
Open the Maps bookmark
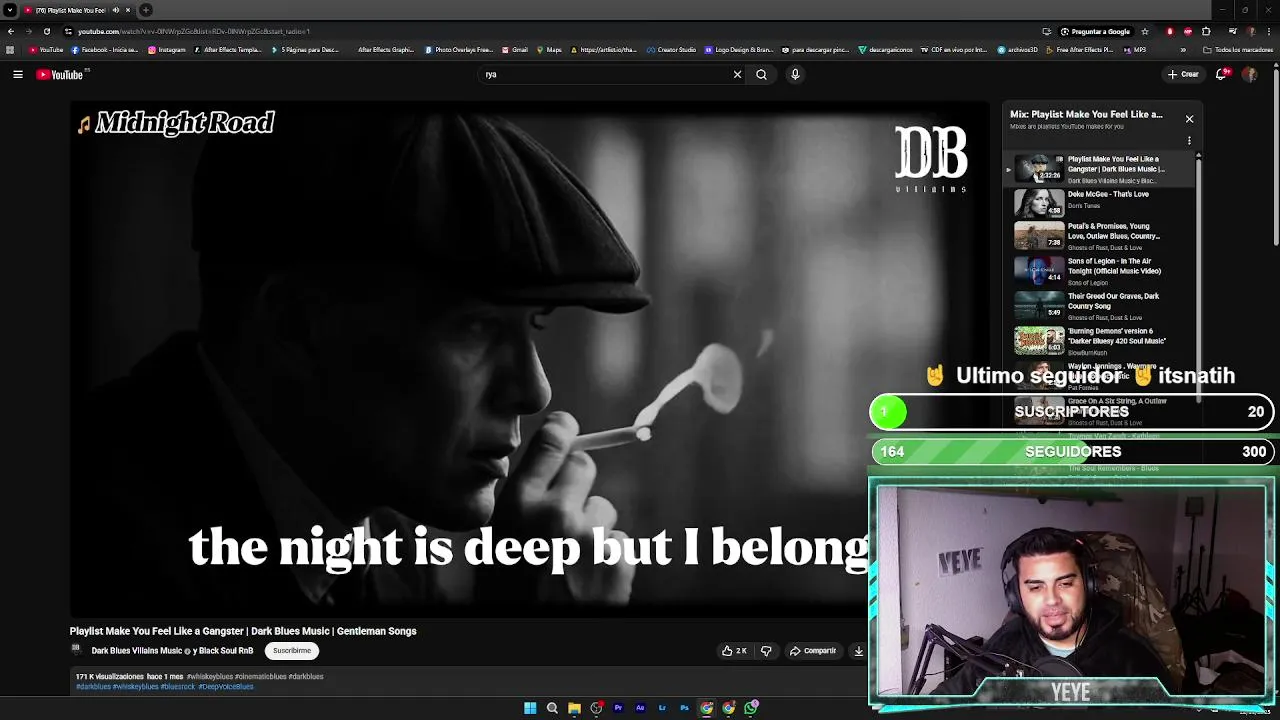click(x=549, y=50)
